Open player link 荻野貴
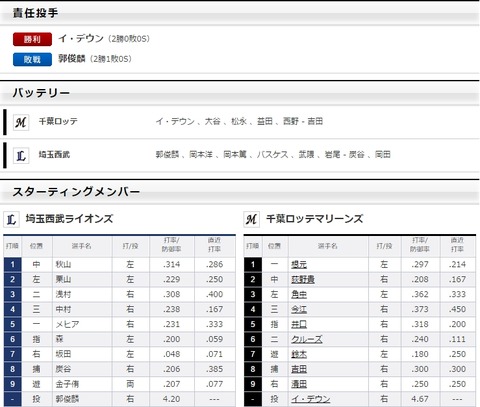This screenshot has width=480, height=407. (x=303, y=280)
